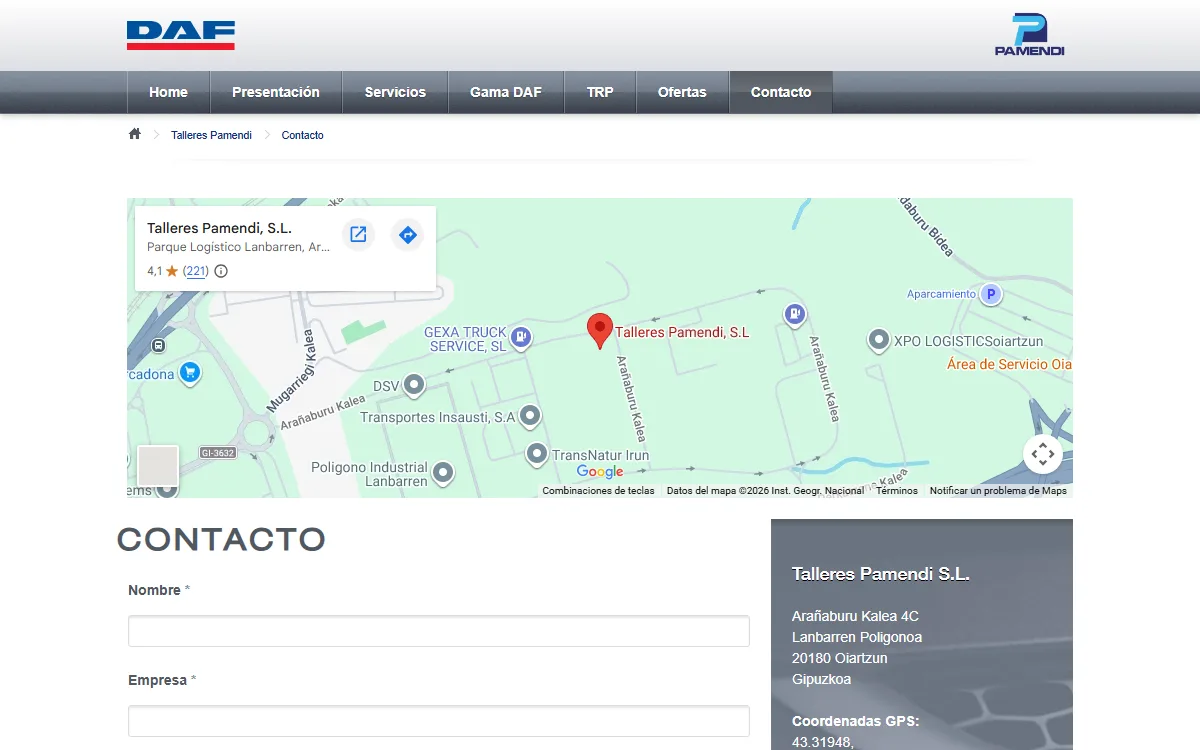Click the home breadcrumb icon
The width and height of the screenshot is (1200, 750).
point(135,134)
